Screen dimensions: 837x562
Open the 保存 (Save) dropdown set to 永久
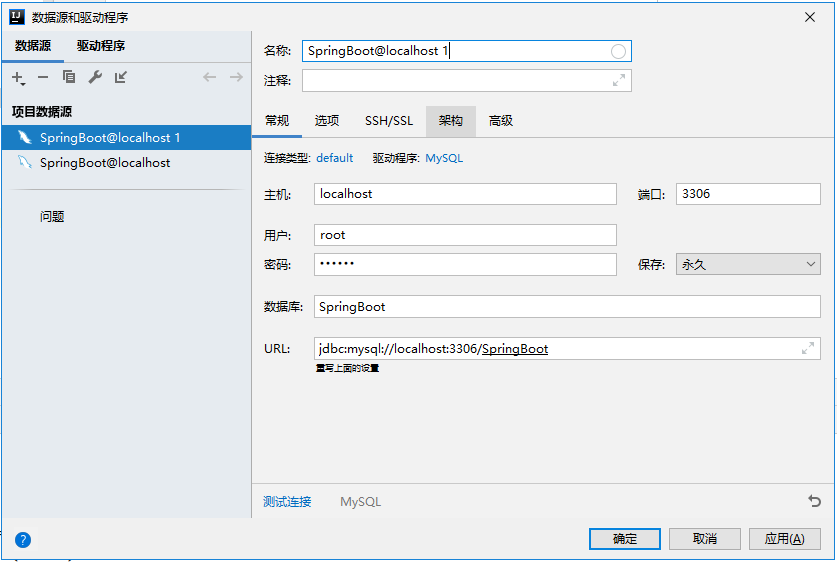(748, 265)
